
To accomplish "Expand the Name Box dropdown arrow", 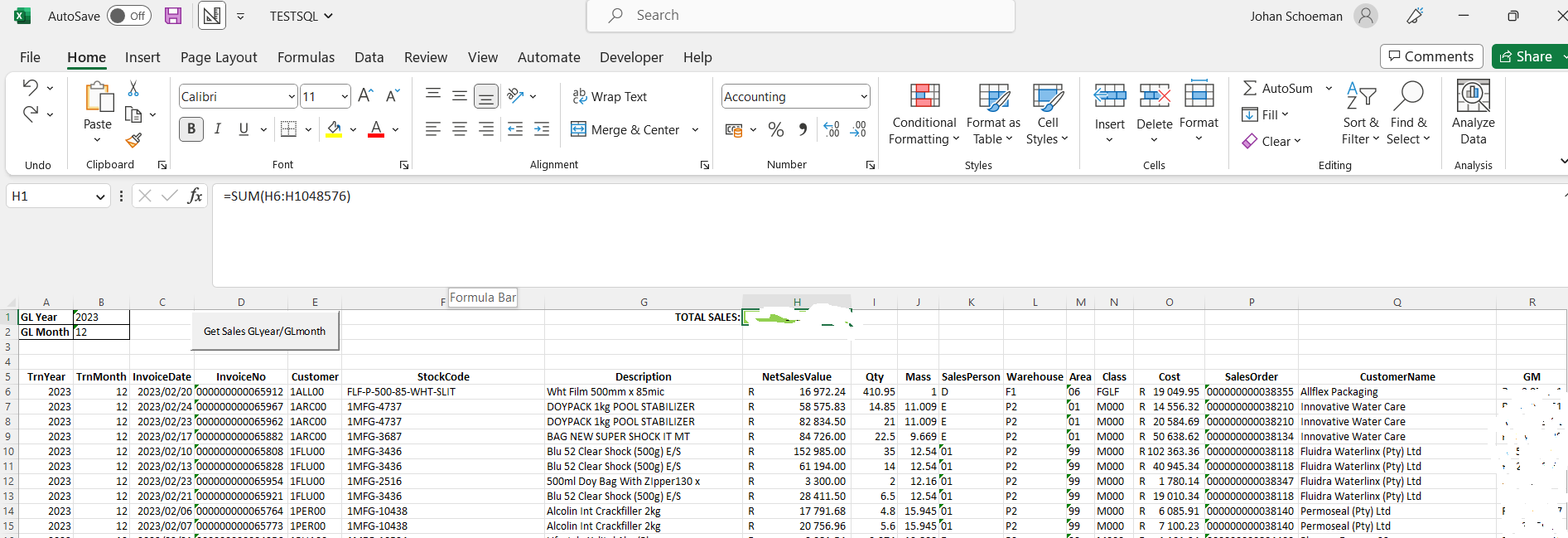I will [x=100, y=196].
